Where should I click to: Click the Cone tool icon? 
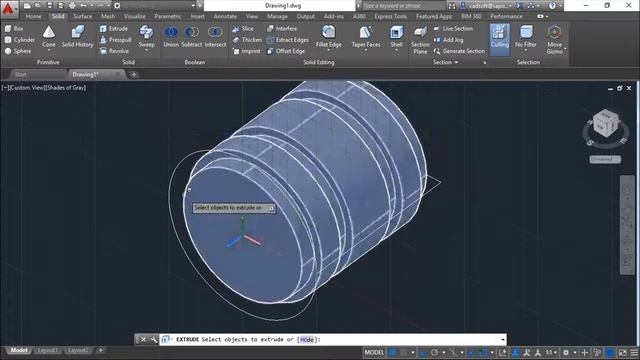pos(49,32)
